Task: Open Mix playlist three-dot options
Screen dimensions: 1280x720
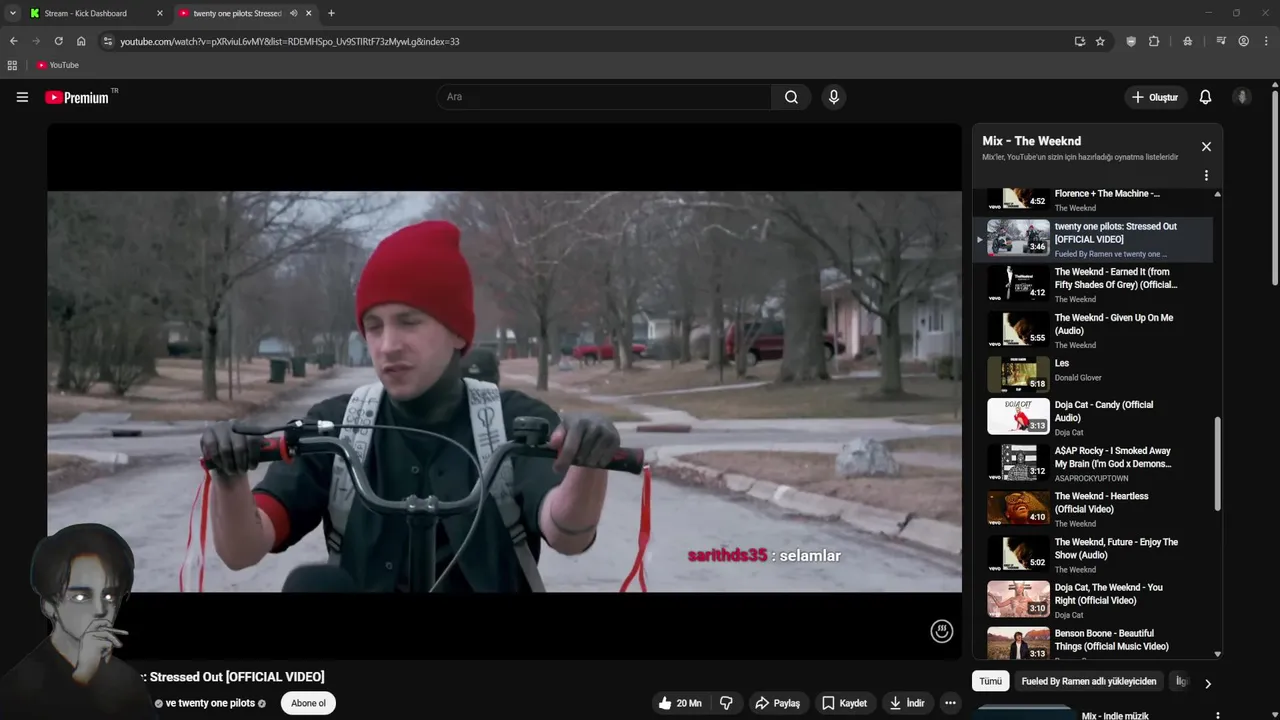Action: 1206,175
